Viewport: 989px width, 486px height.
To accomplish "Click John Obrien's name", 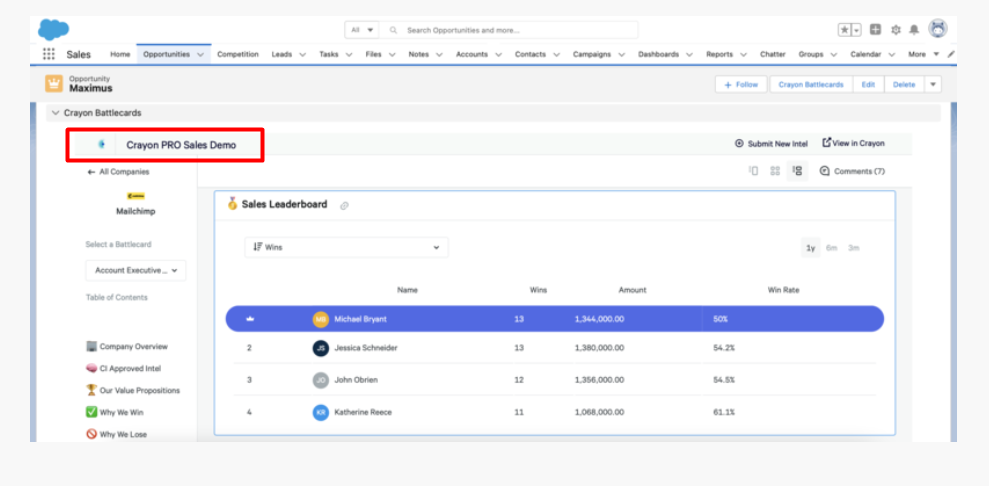I will tap(356, 380).
